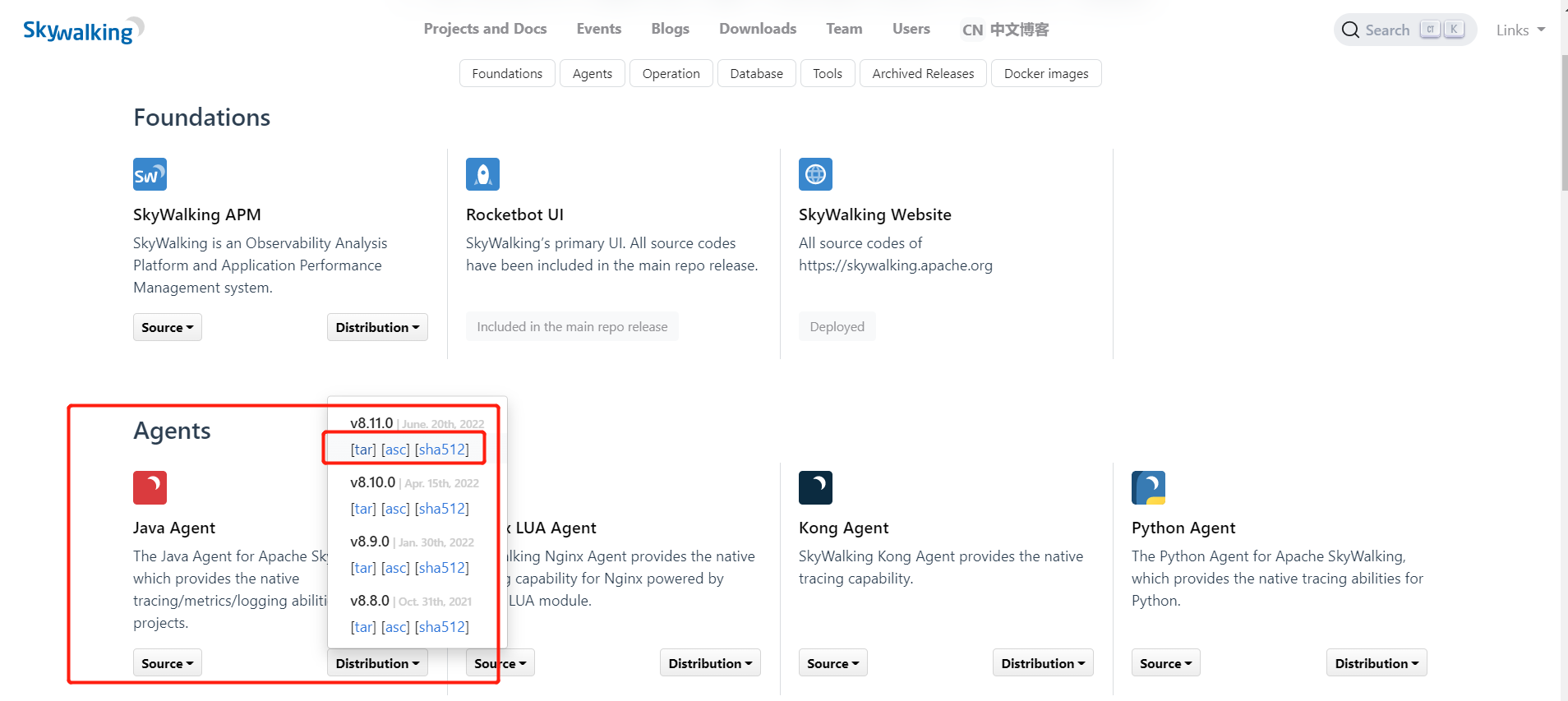
Task: Click the Rocketbot UI rocket icon
Action: [482, 174]
